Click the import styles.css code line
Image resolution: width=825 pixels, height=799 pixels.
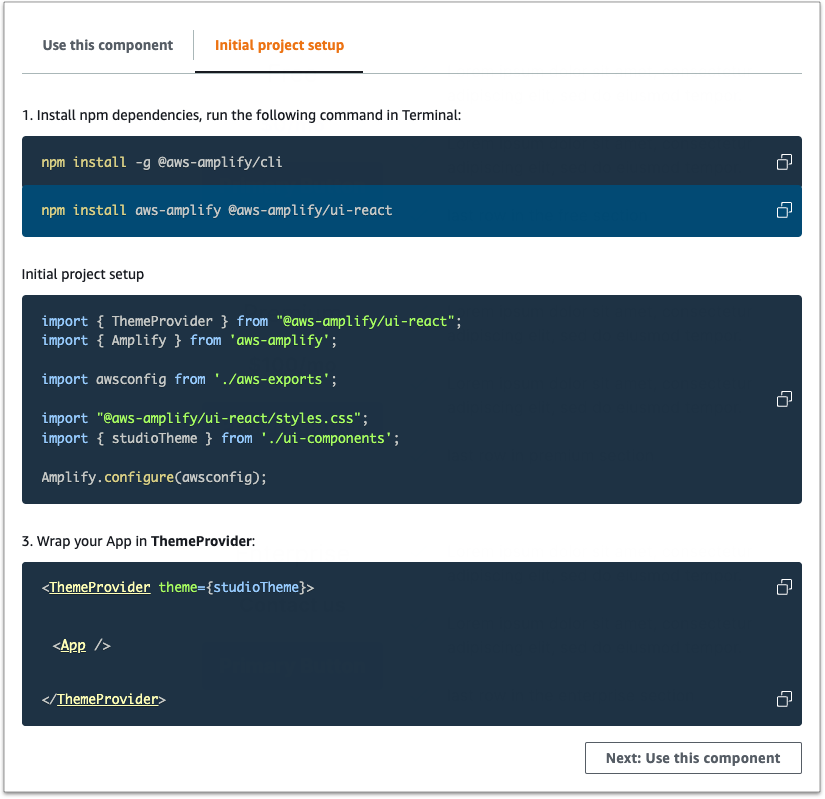click(205, 418)
